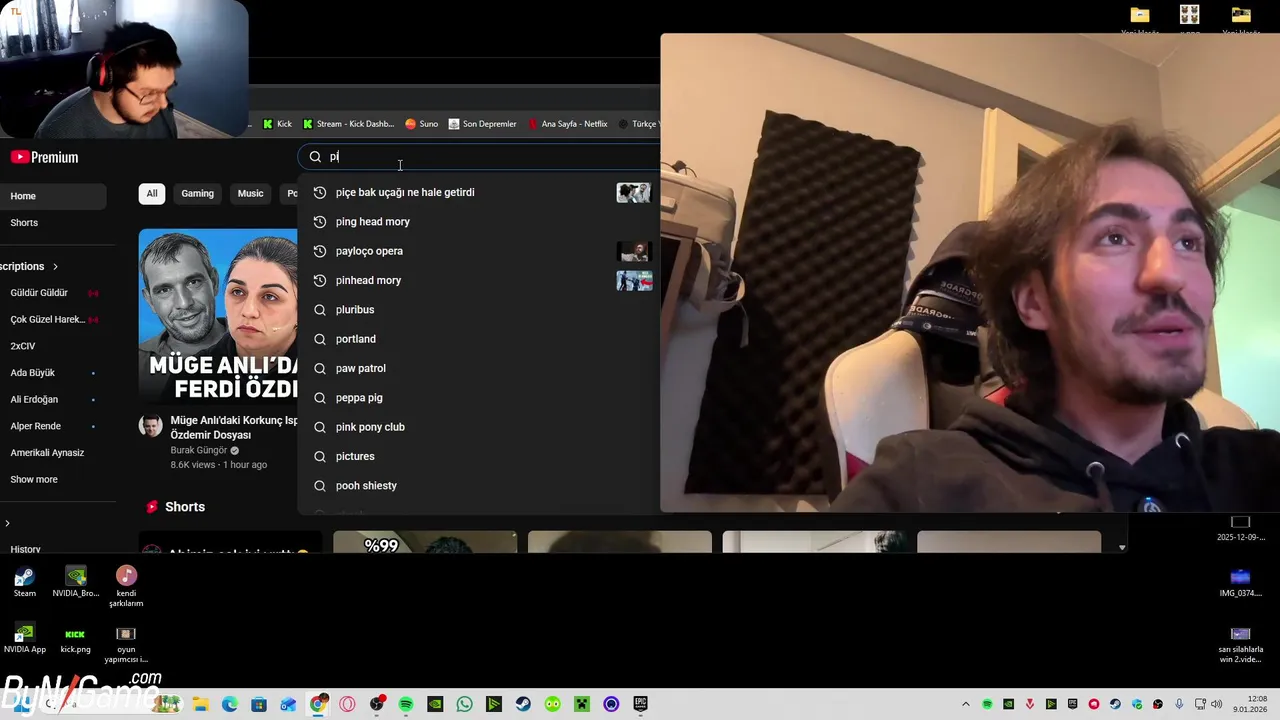The height and width of the screenshot is (720, 1280).
Task: Open NVIDIA Broadcast desktop shortcut
Action: [76, 583]
